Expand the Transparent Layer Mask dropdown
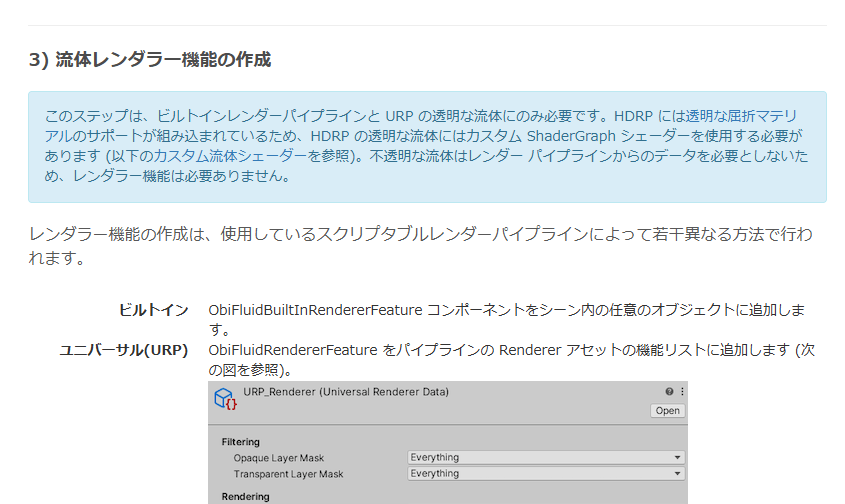The image size is (845, 504). tap(545, 474)
